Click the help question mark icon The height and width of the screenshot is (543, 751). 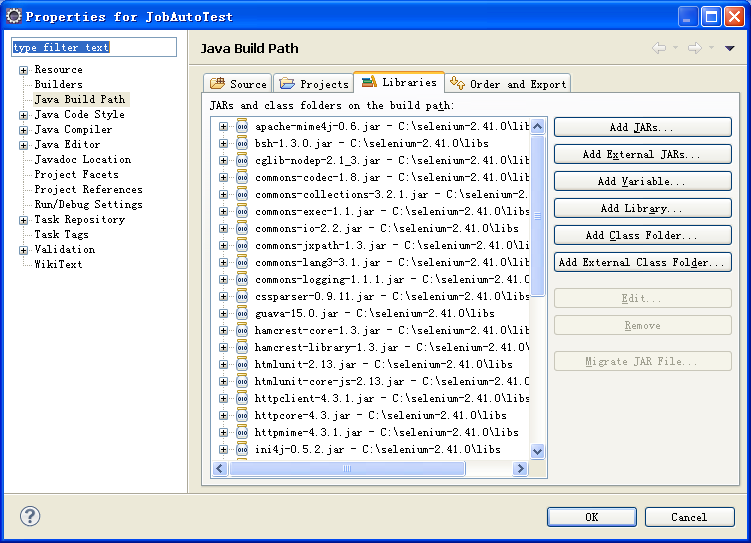coord(30,516)
